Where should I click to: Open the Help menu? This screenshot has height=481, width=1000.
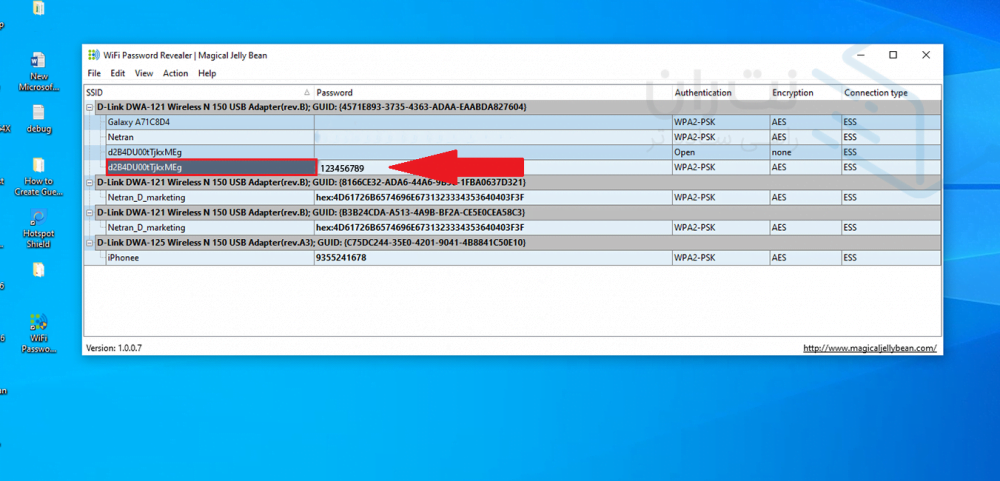click(207, 73)
